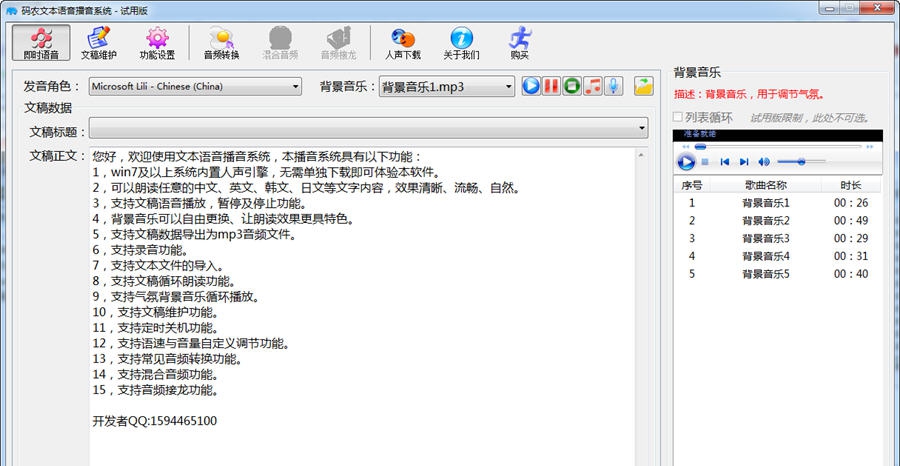Select 背景音乐5 in the song list
Image resolution: width=900 pixels, height=466 pixels.
tap(766, 274)
